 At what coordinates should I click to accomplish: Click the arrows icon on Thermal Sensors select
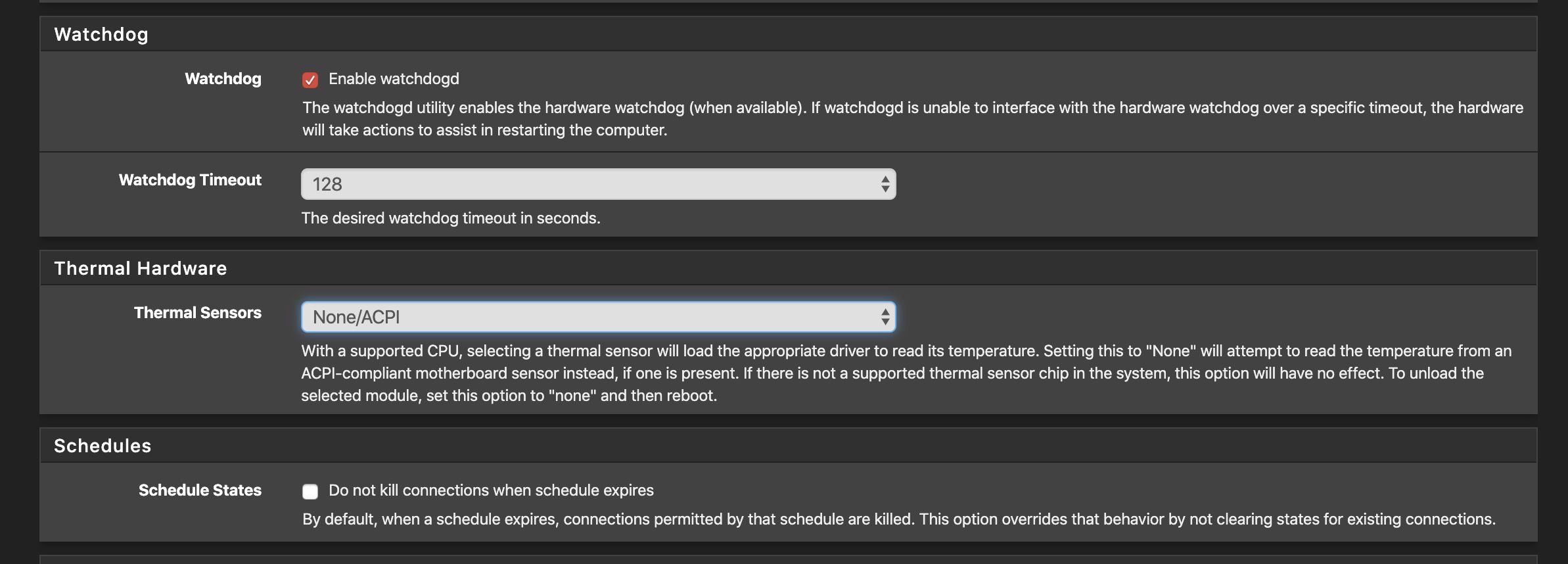coord(885,317)
